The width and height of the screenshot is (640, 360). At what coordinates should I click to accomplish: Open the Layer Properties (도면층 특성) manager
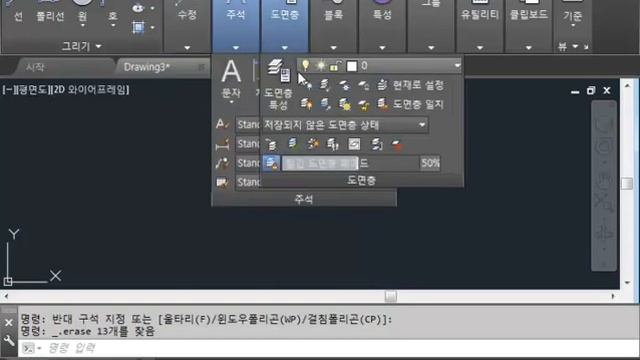(x=279, y=84)
